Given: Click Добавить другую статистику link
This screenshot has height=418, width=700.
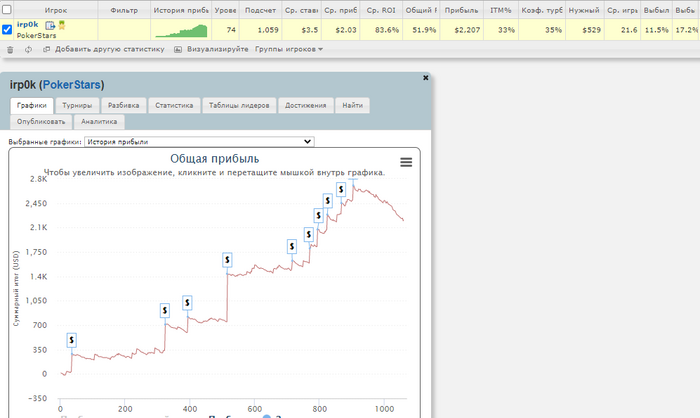Looking at the screenshot, I should coord(109,49).
